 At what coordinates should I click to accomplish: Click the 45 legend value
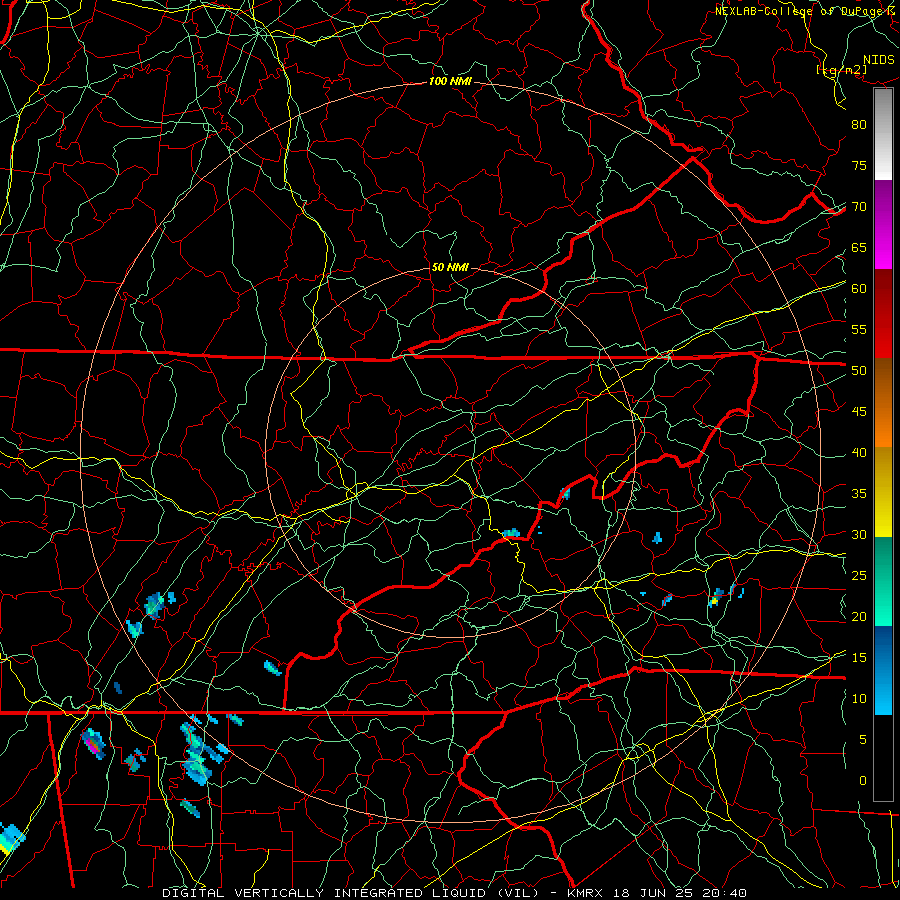[x=859, y=412]
